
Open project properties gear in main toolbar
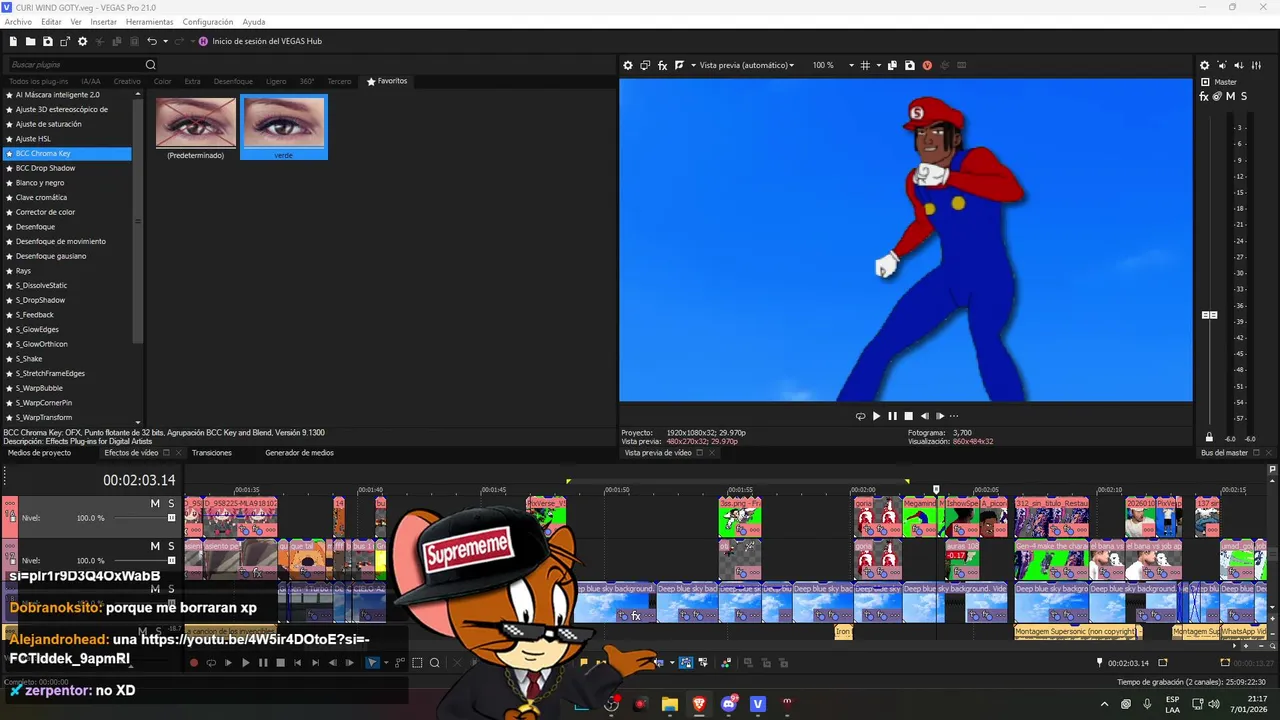tap(82, 41)
